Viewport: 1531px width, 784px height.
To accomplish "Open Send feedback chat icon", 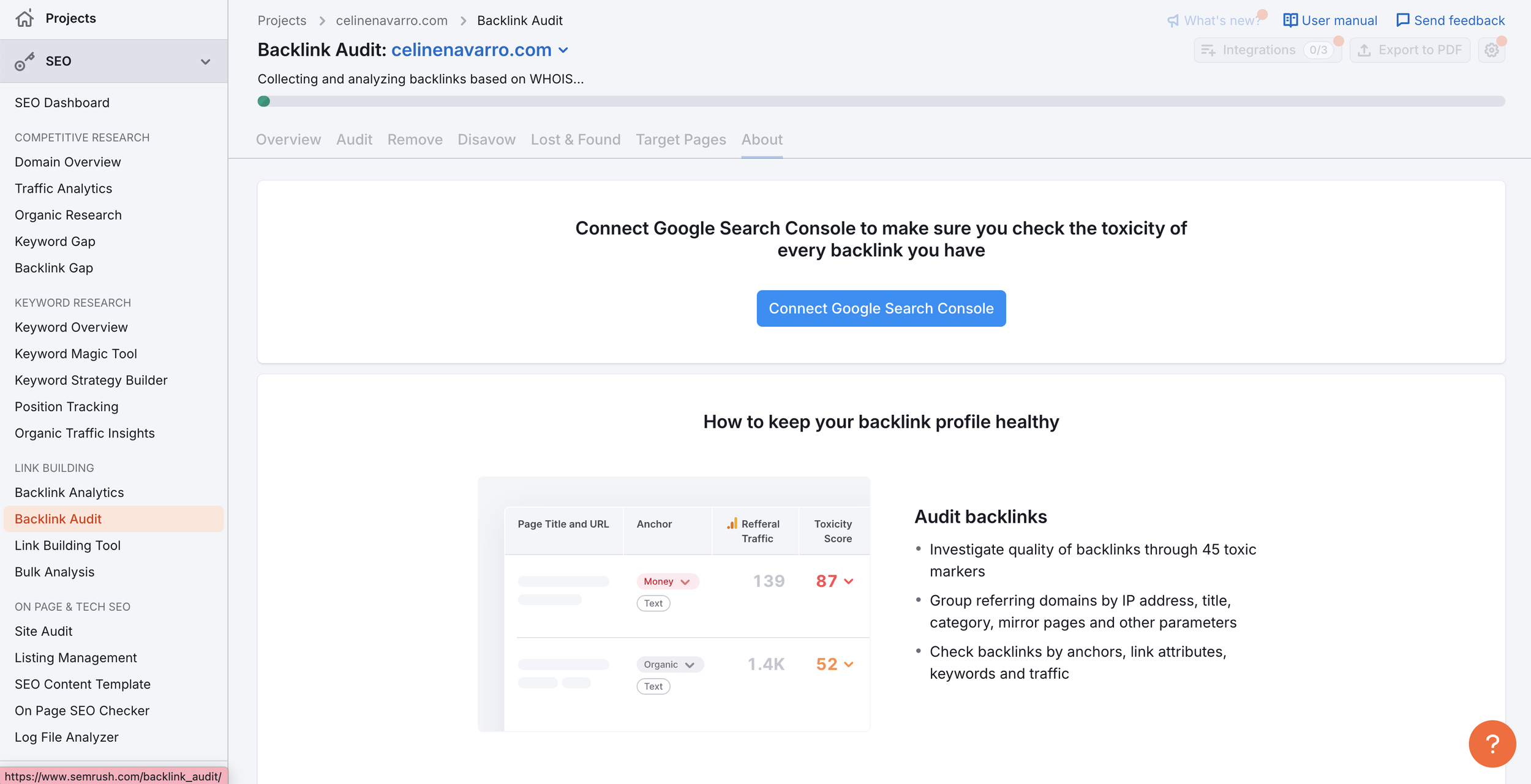I will (1403, 20).
